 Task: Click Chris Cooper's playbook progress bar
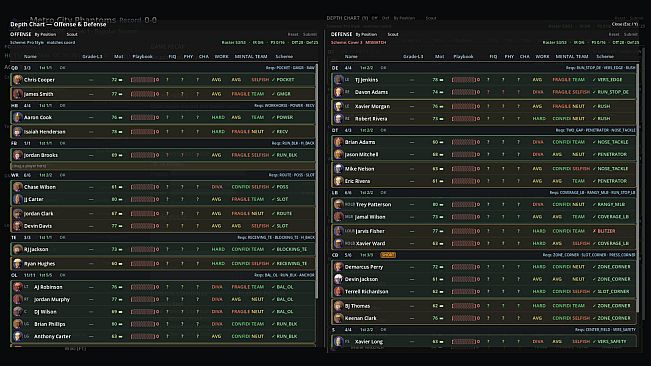coord(143,80)
